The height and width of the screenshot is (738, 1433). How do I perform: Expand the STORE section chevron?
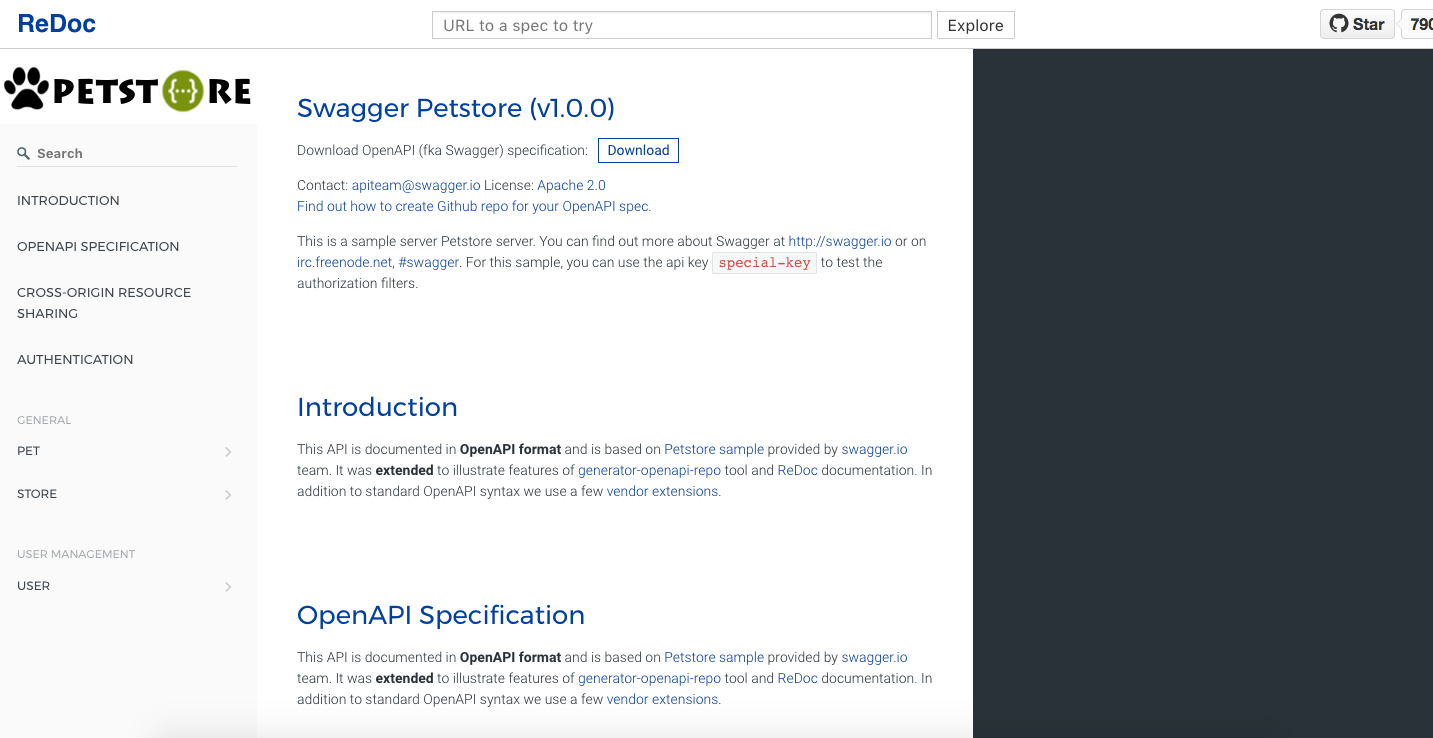(x=227, y=494)
